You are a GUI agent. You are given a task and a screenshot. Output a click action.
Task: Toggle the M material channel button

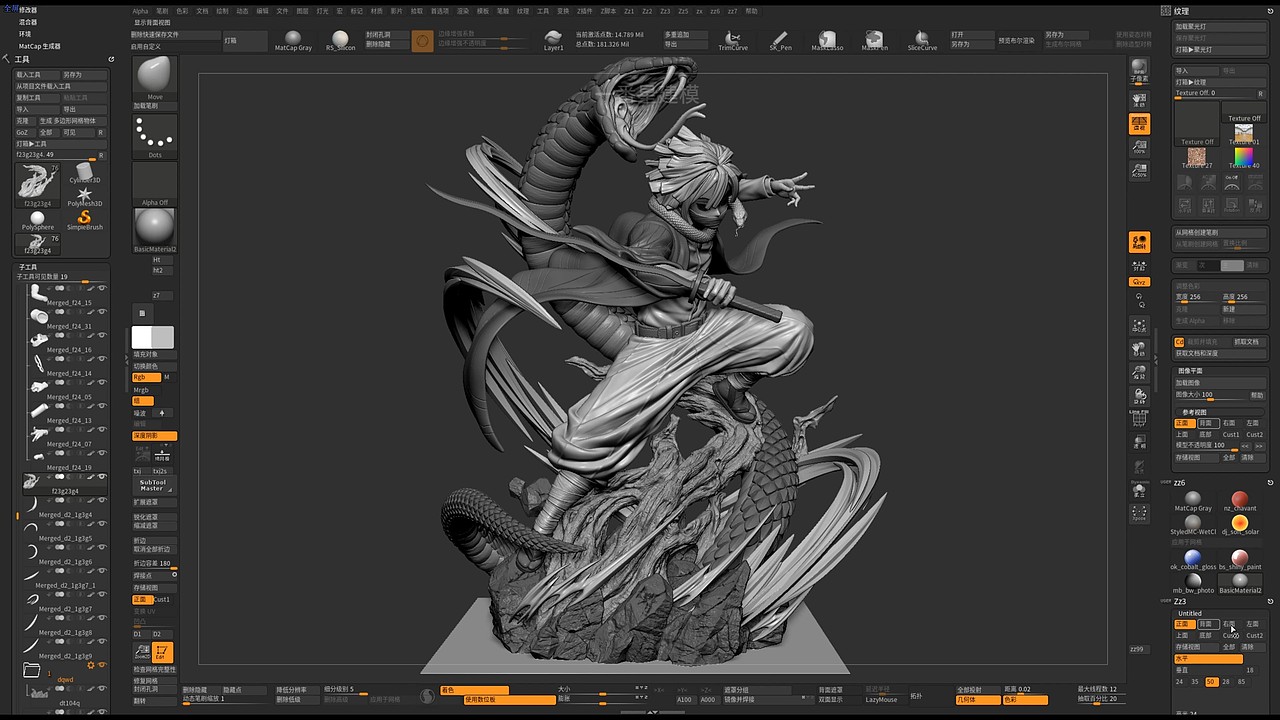click(168, 377)
